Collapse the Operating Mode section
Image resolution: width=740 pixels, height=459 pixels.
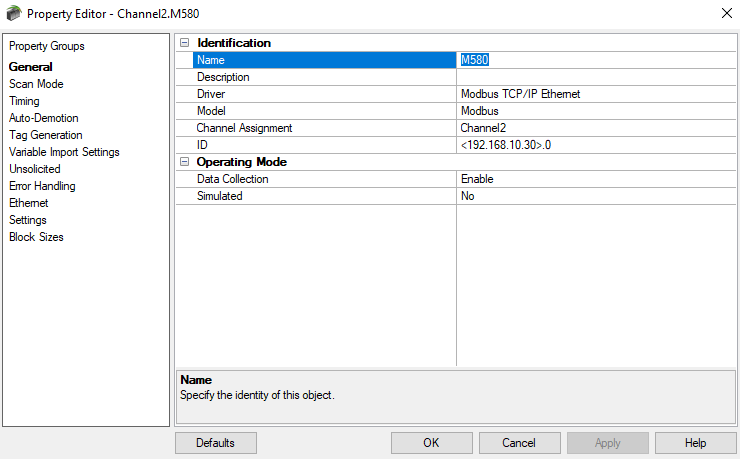(x=183, y=162)
